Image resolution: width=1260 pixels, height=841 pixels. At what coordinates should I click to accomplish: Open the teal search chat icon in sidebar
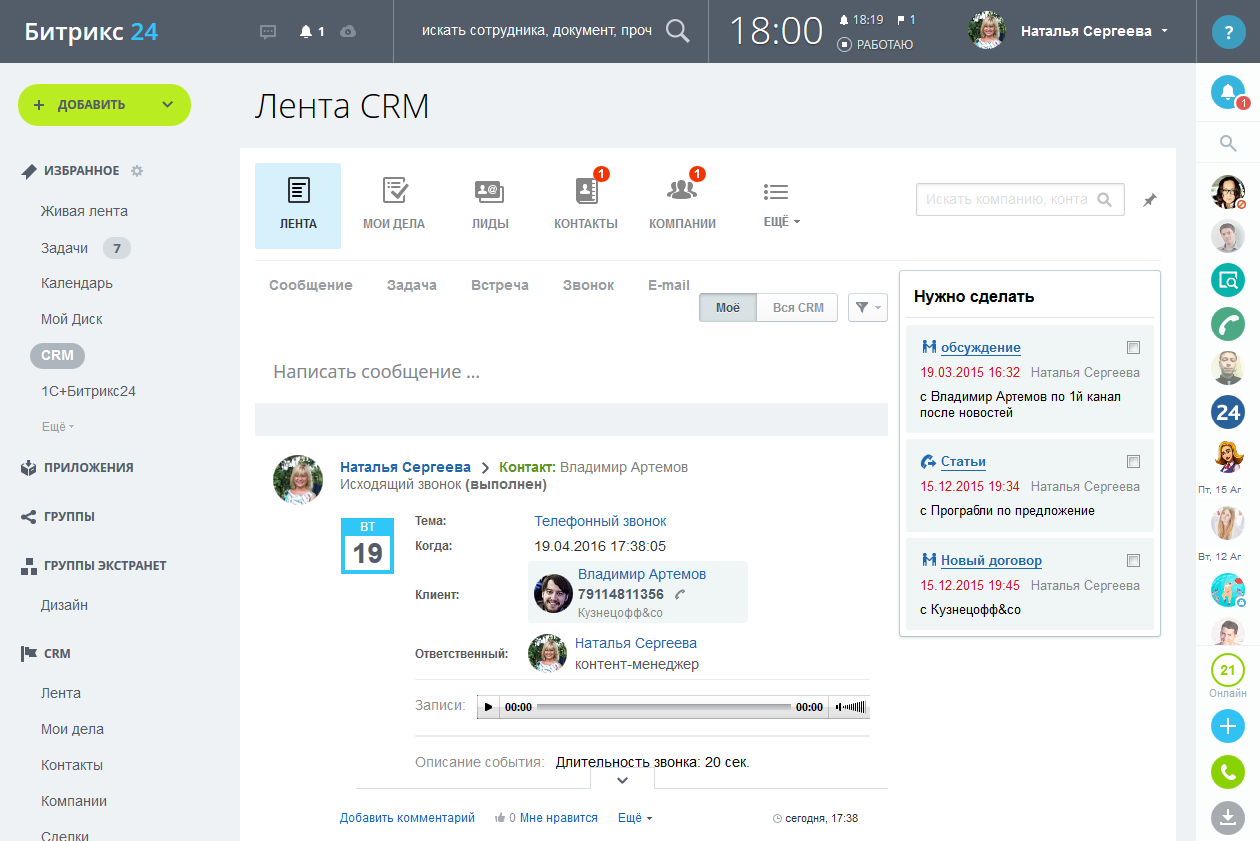[1228, 280]
